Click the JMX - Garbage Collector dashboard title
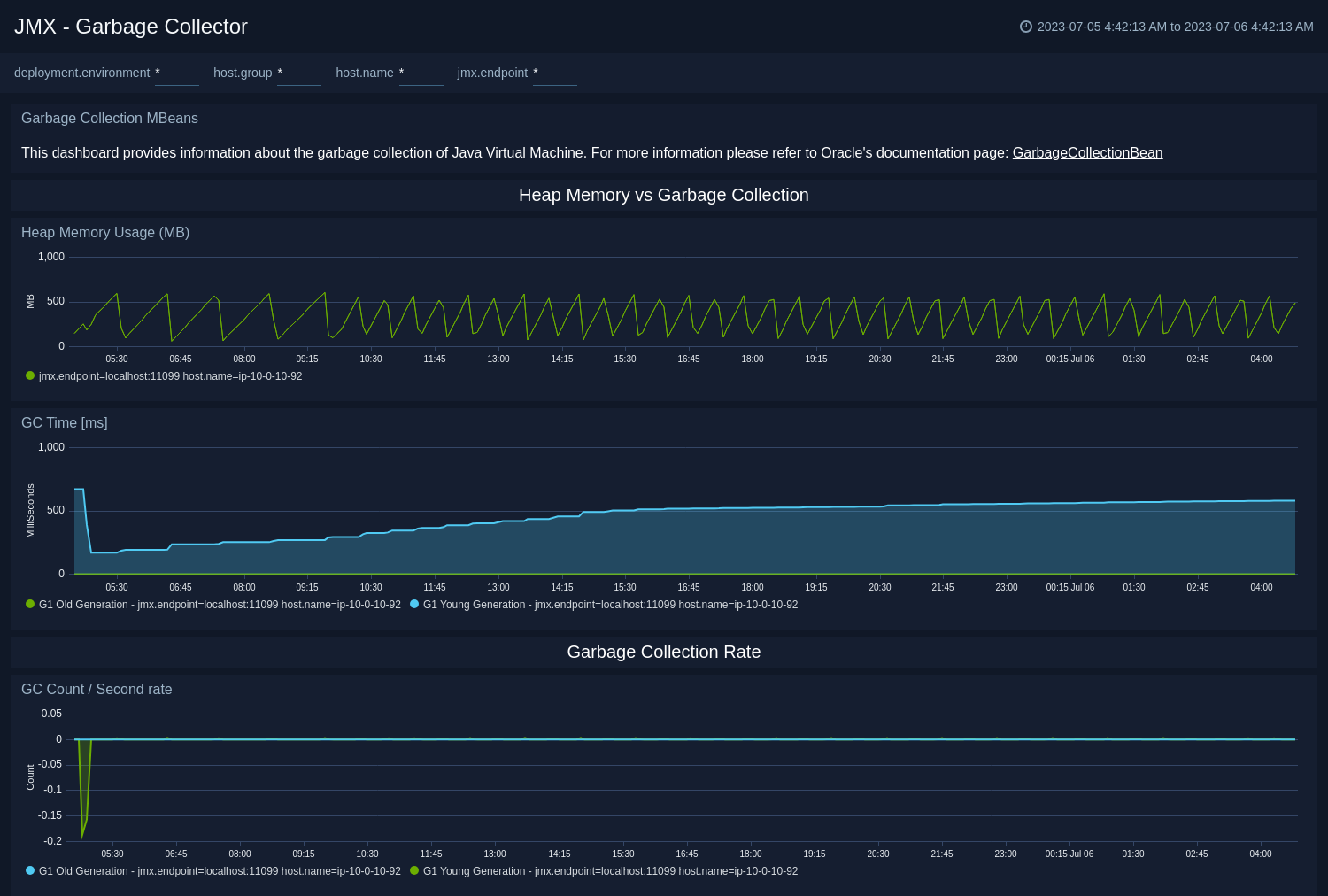Screen dimensions: 1328x896 click(131, 27)
